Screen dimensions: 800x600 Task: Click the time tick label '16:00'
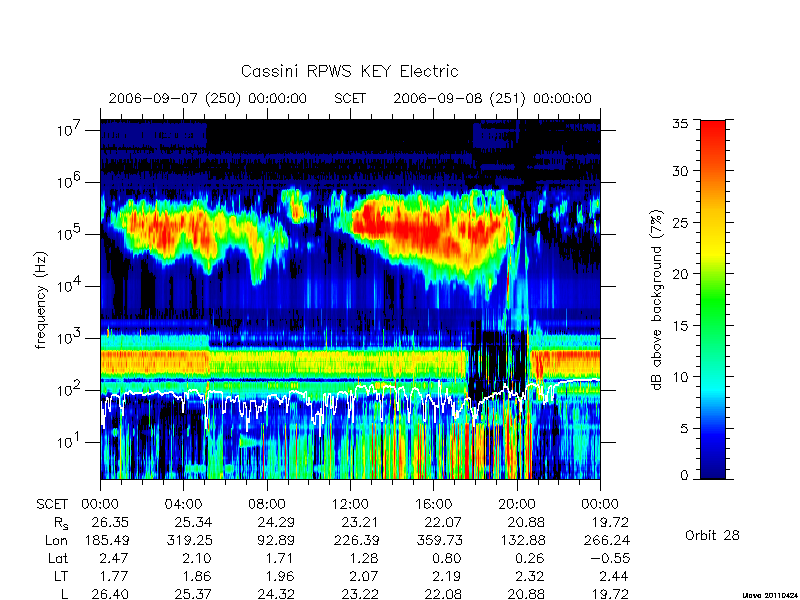(x=433, y=505)
